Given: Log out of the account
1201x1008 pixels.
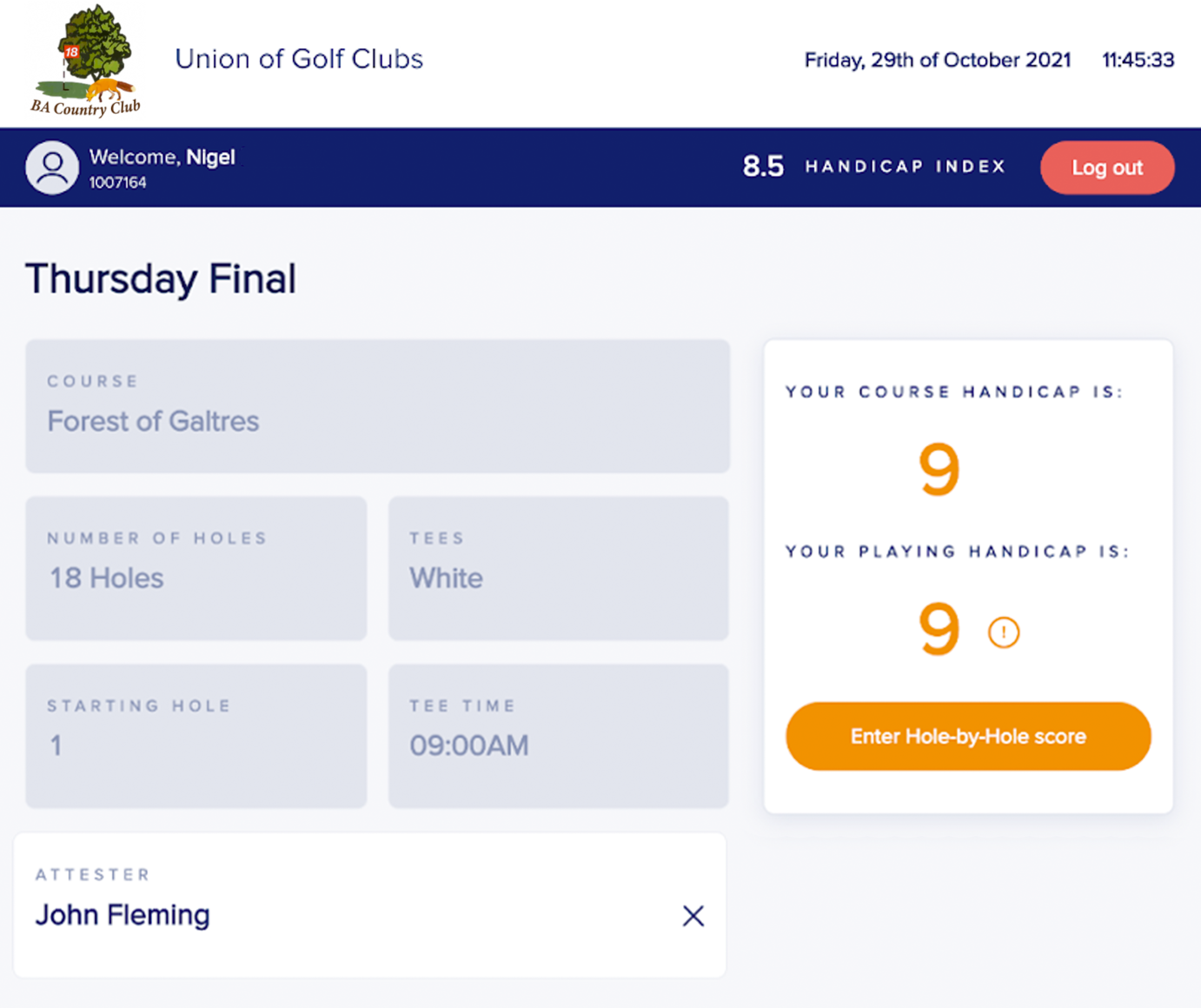Looking at the screenshot, I should [1107, 168].
